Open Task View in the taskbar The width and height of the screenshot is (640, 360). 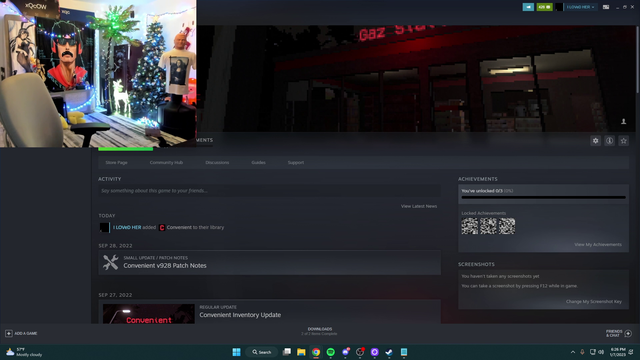287,352
